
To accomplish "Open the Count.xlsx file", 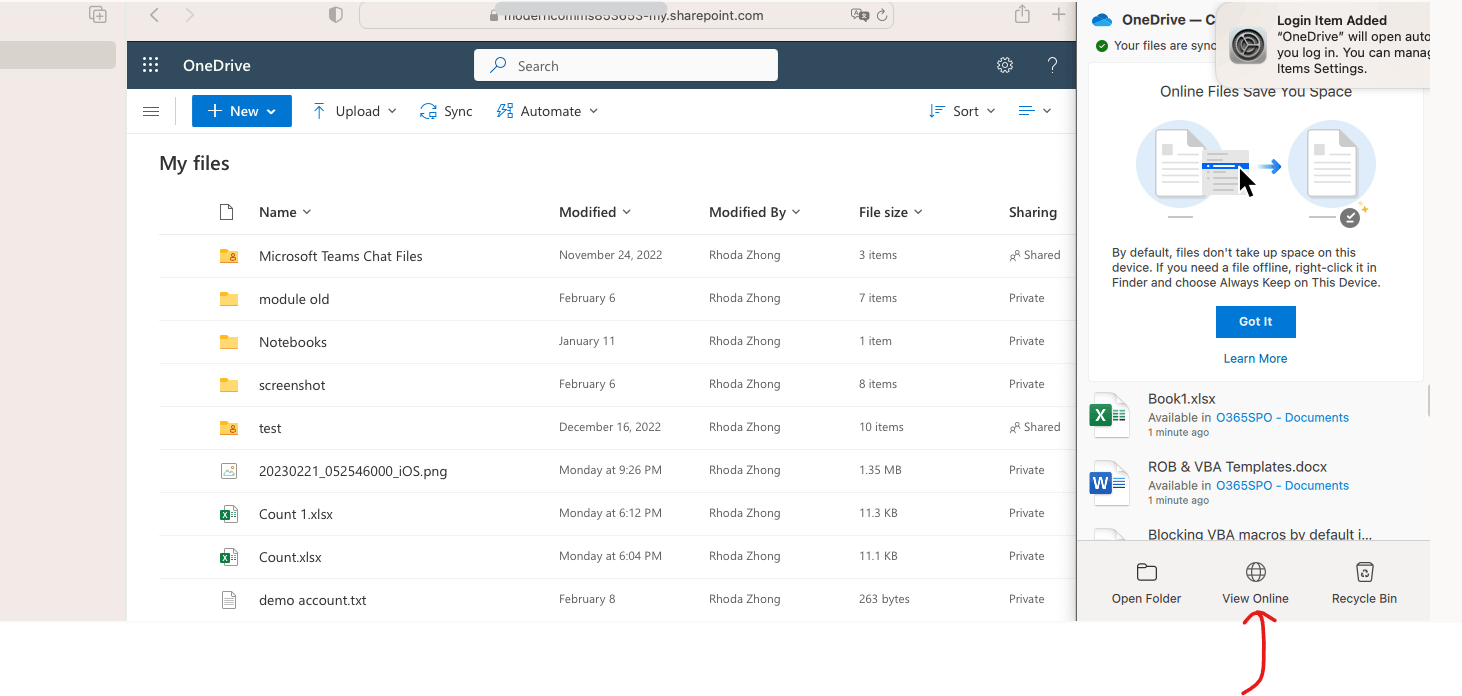I will [x=290, y=557].
